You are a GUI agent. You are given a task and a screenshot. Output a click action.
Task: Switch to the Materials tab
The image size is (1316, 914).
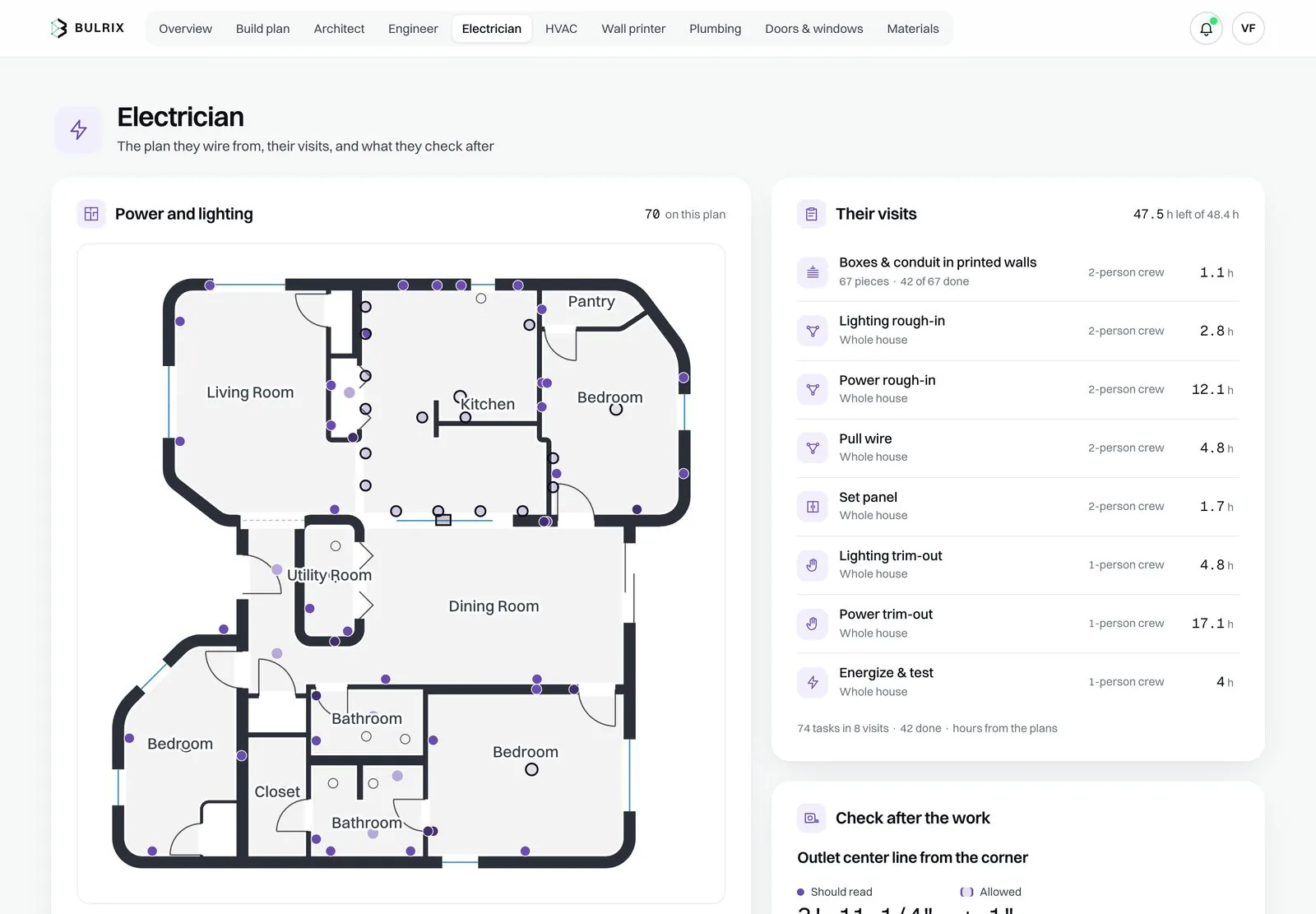[913, 29]
